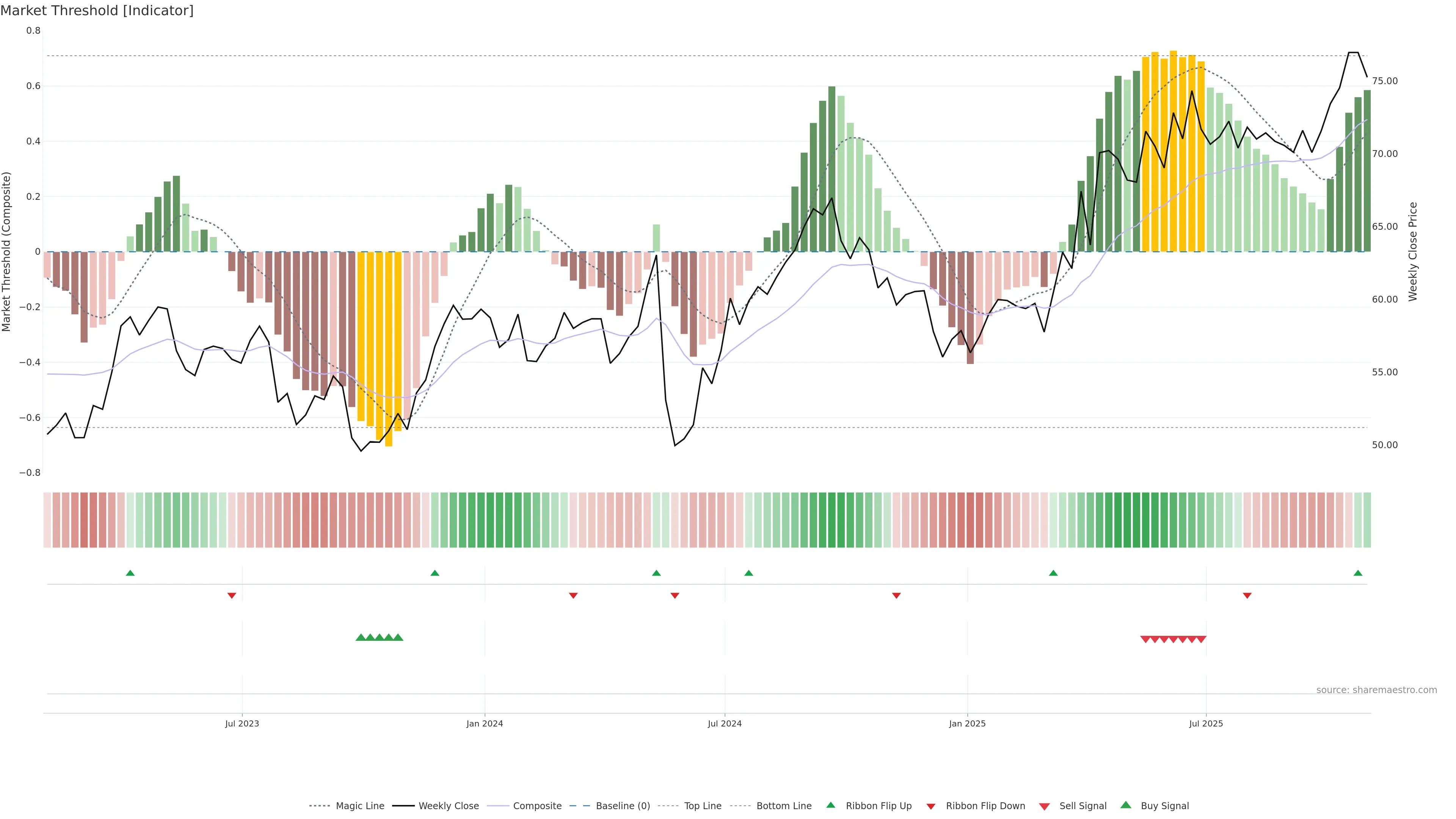
Task: Click the Ribbon Flip Down legend triangle icon
Action: tap(931, 806)
